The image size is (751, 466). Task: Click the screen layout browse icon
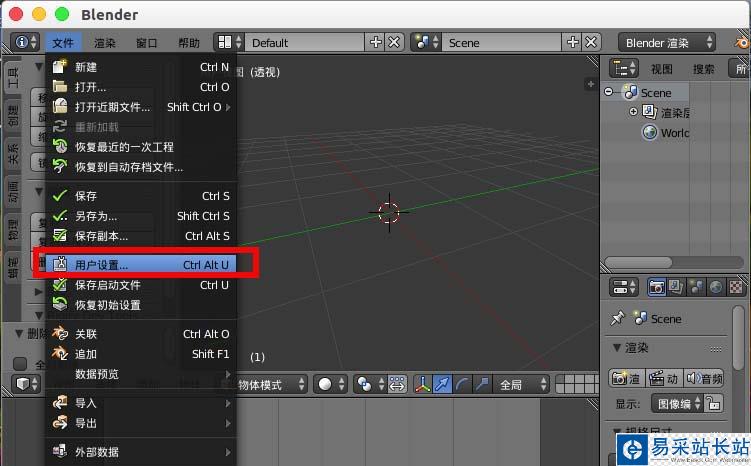229,42
